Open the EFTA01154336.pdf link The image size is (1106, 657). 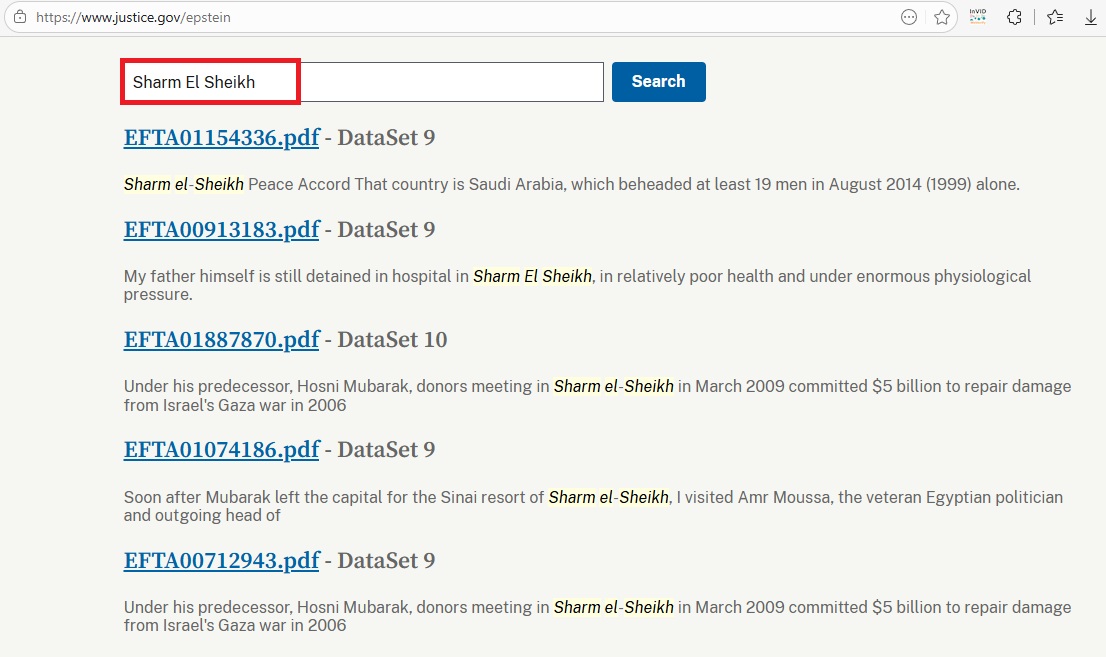(221, 138)
